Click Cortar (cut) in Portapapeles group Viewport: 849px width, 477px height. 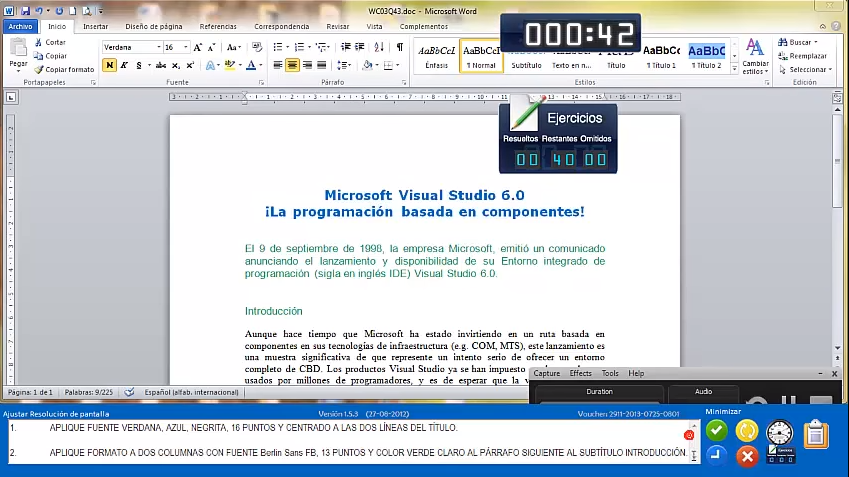click(x=50, y=42)
